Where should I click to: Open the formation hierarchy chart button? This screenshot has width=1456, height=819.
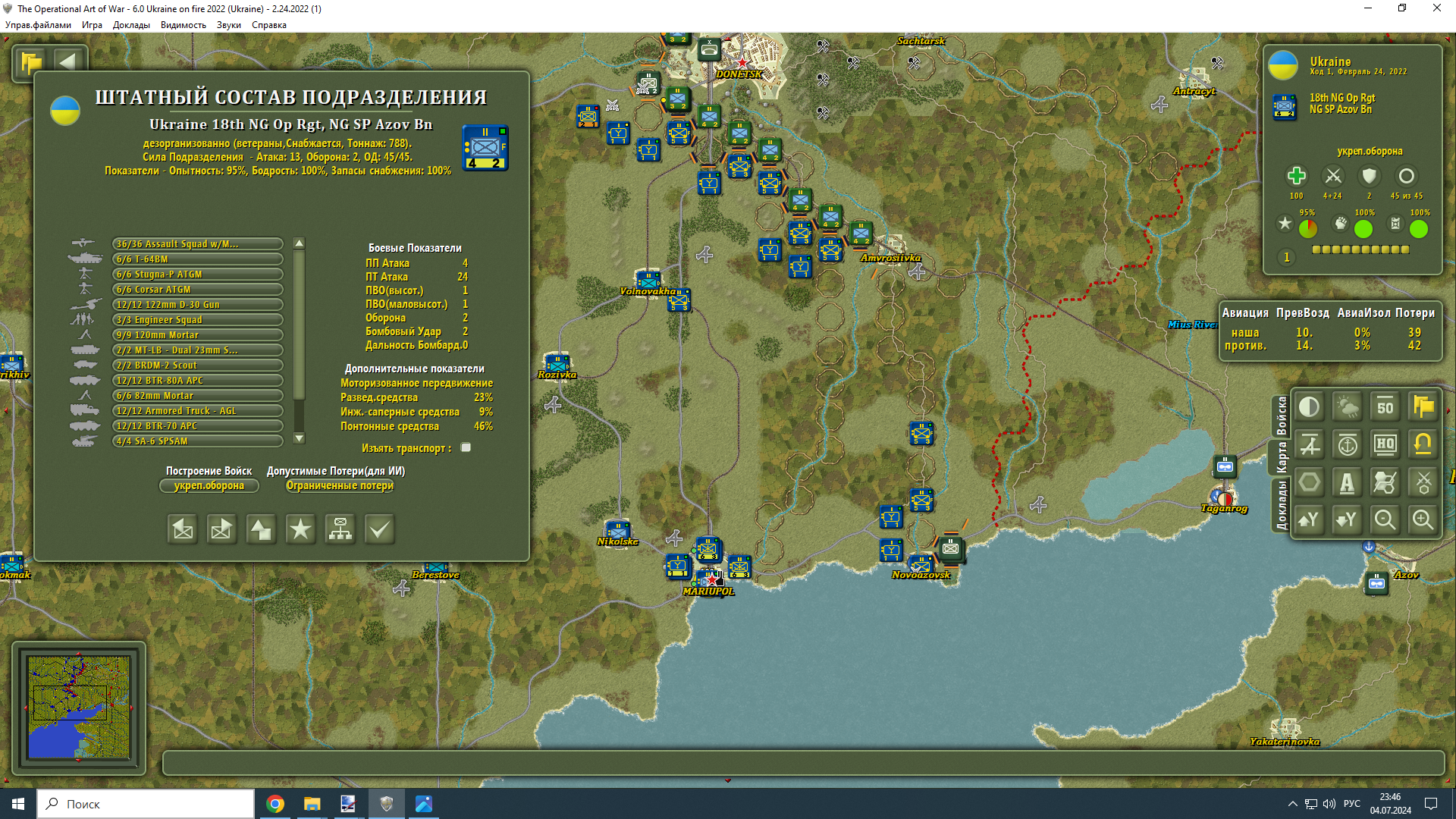pos(340,529)
